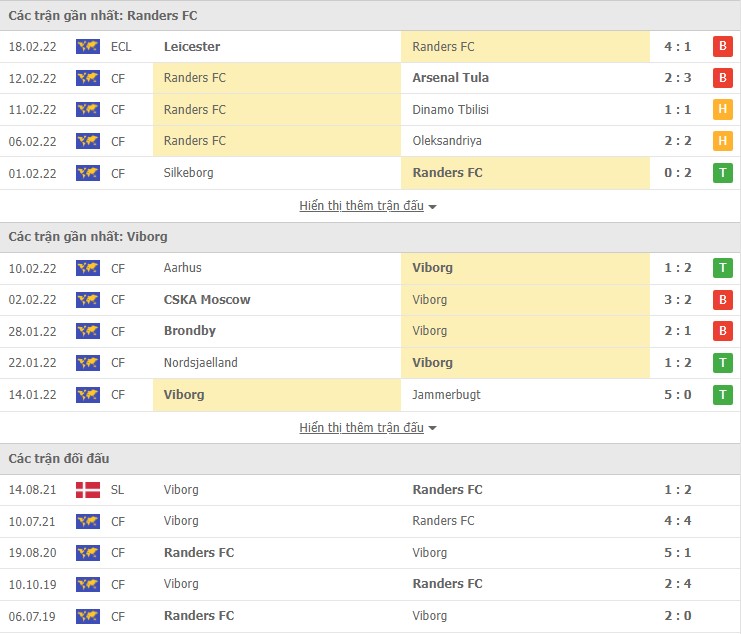Click the red B result badge for Leicester match
This screenshot has height=634, width=741.
[722, 46]
